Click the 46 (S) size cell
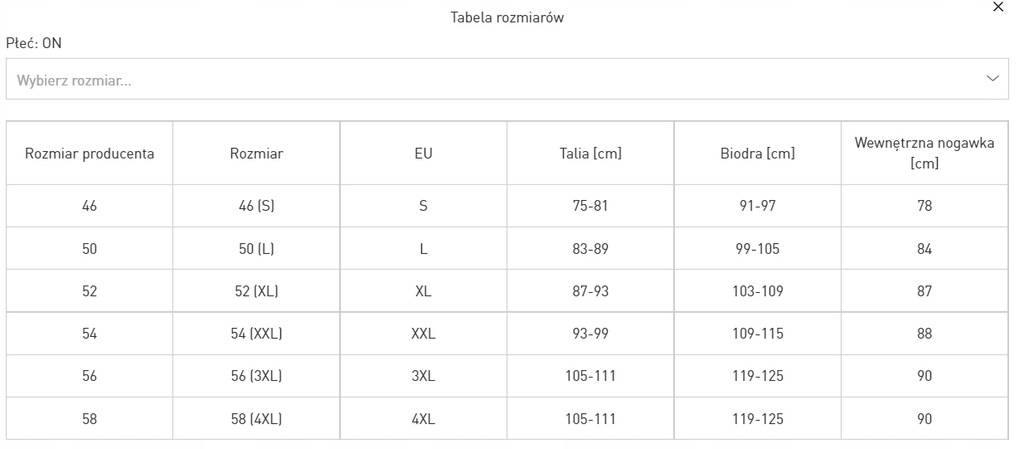The image size is (1024, 449). [x=256, y=206]
